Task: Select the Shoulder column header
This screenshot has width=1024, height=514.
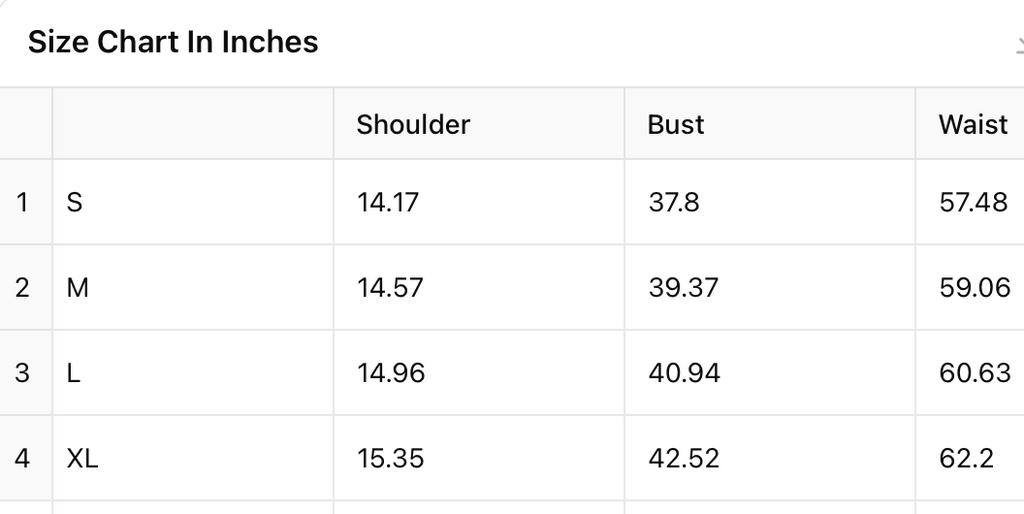Action: 413,124
